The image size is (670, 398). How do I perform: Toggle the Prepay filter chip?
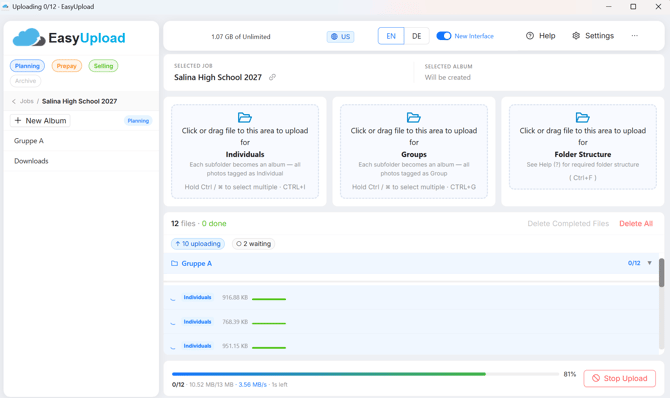click(67, 66)
